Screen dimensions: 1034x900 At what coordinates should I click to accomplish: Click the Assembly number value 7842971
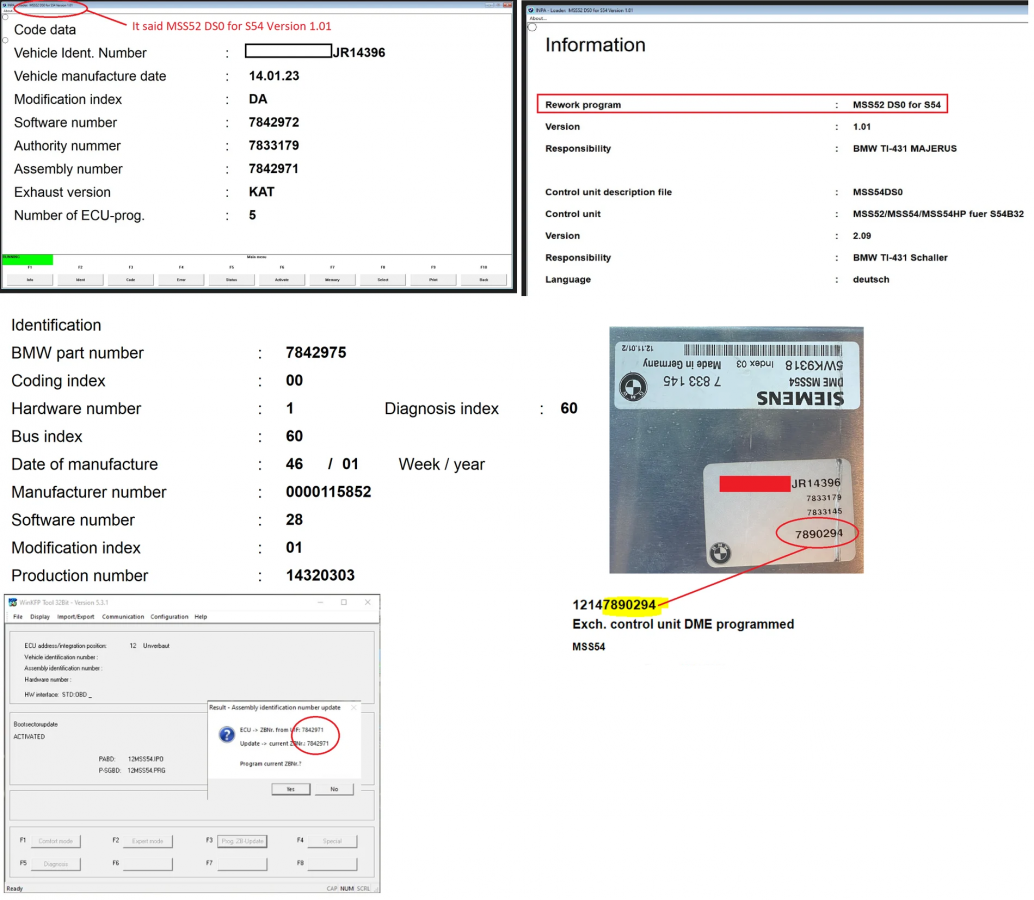(274, 168)
